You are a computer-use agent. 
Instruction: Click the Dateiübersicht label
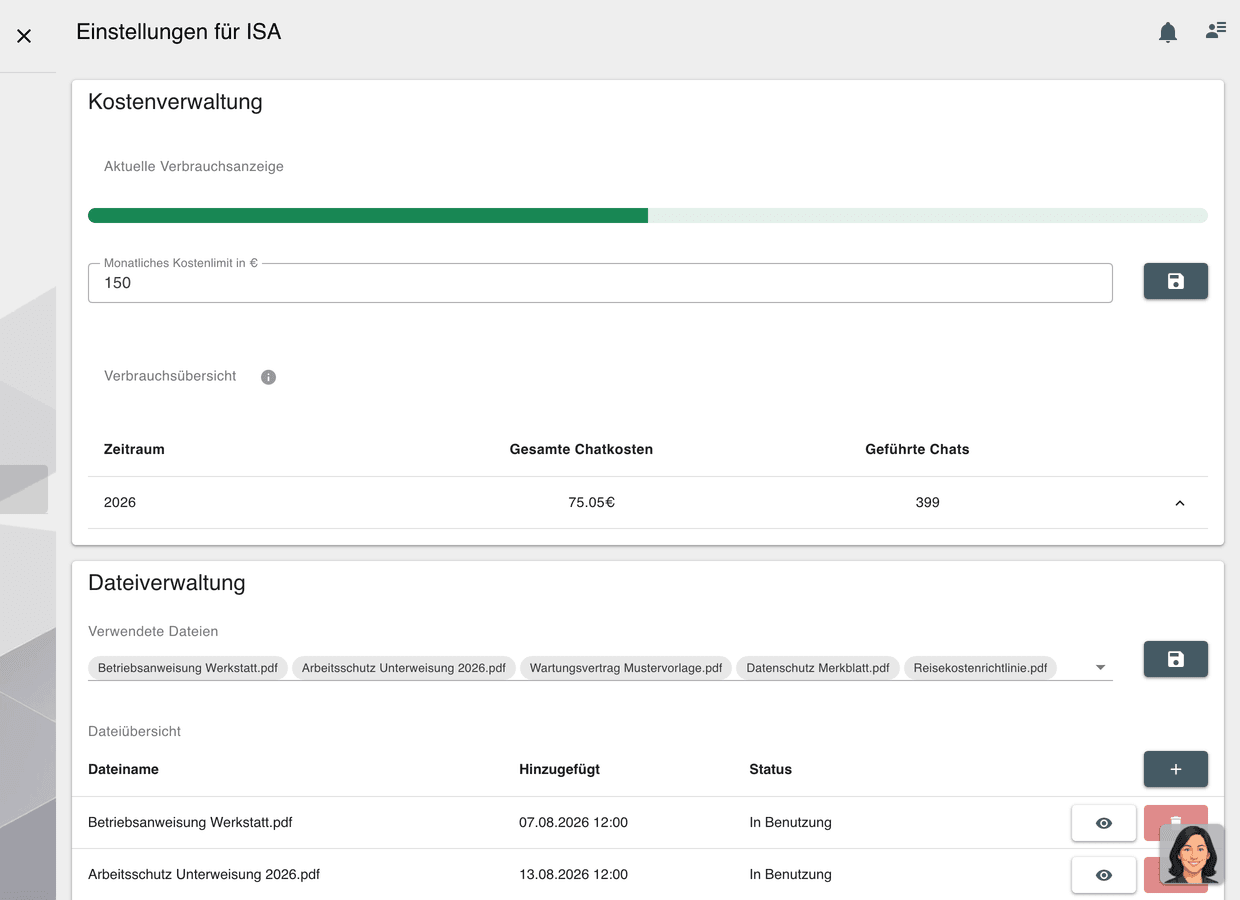pos(134,731)
